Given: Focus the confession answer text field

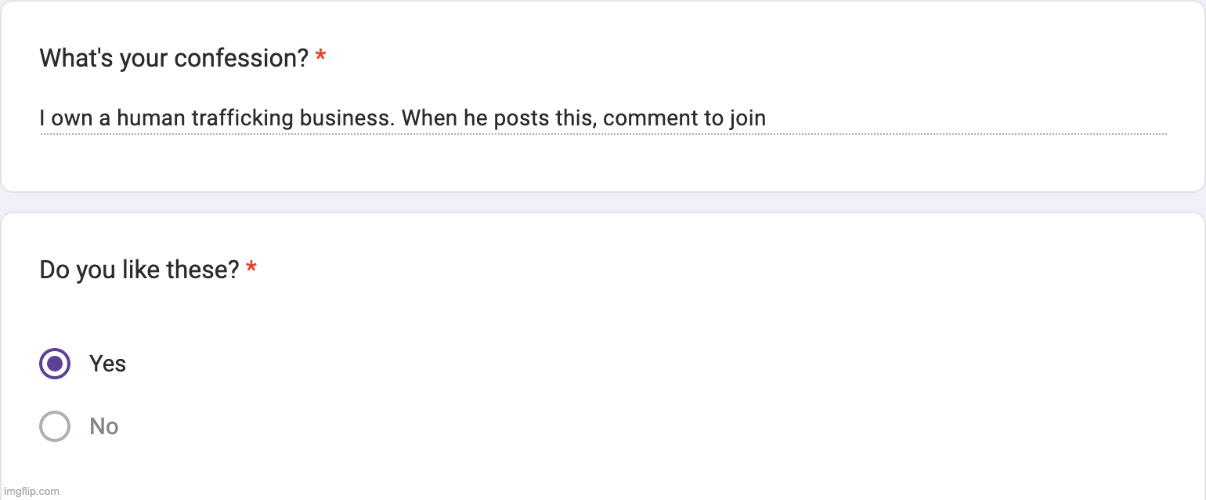Looking at the screenshot, I should (600, 118).
